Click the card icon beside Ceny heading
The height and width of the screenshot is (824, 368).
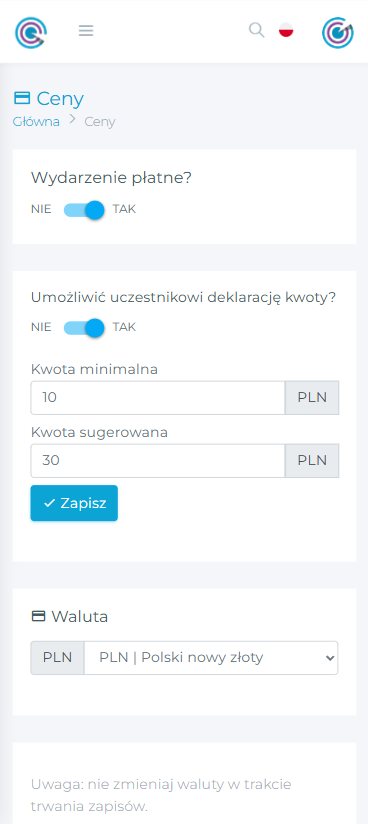(x=22, y=98)
